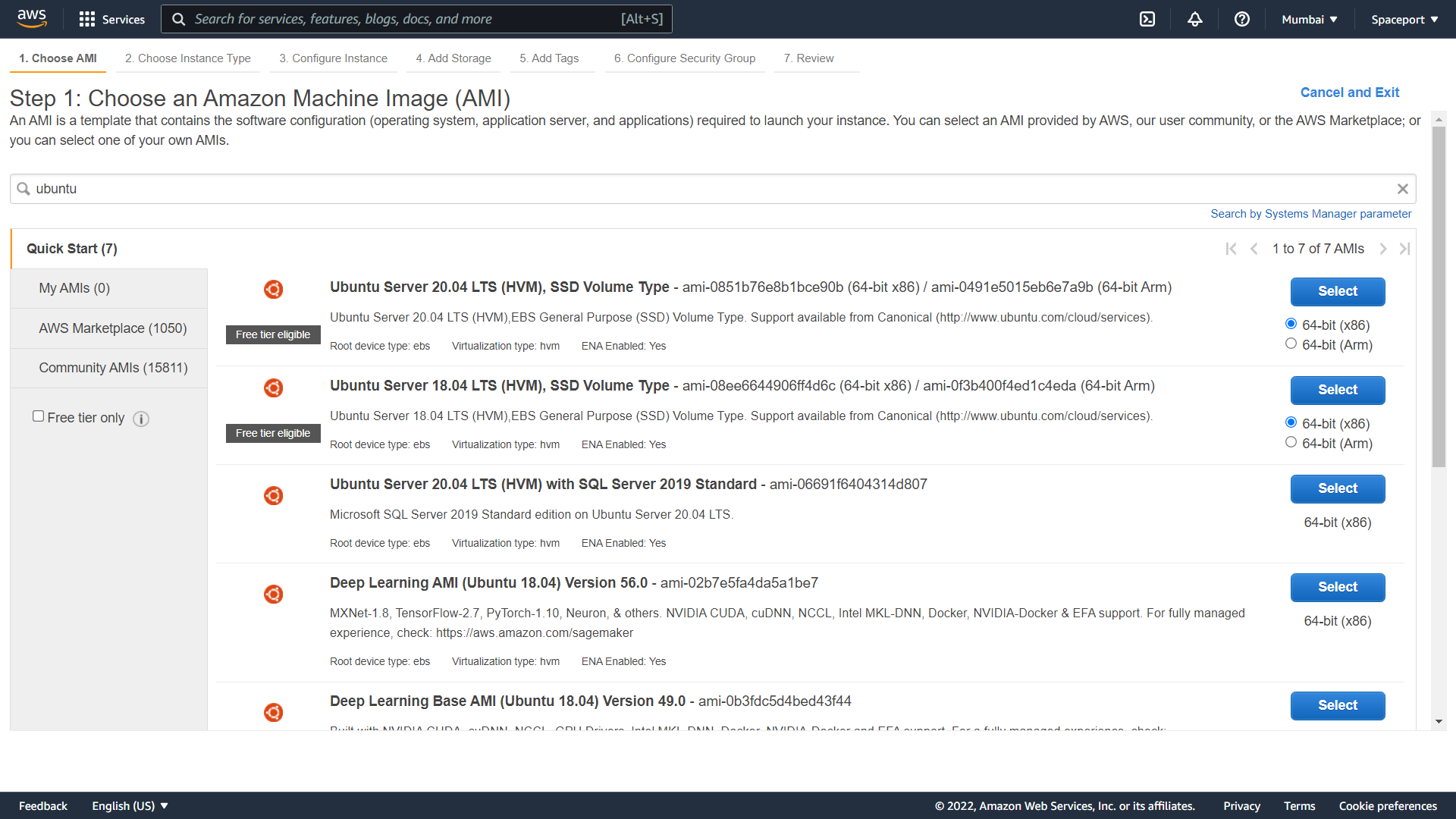Open AWS Marketplace (1050) category
Image resolution: width=1456 pixels, height=819 pixels.
[109, 328]
